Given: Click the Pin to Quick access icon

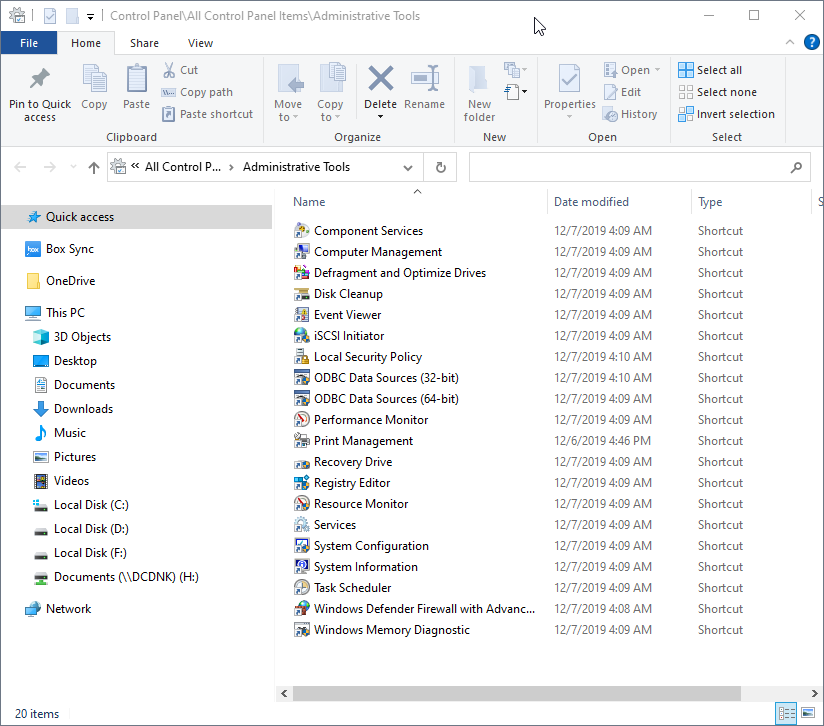Looking at the screenshot, I should (39, 79).
